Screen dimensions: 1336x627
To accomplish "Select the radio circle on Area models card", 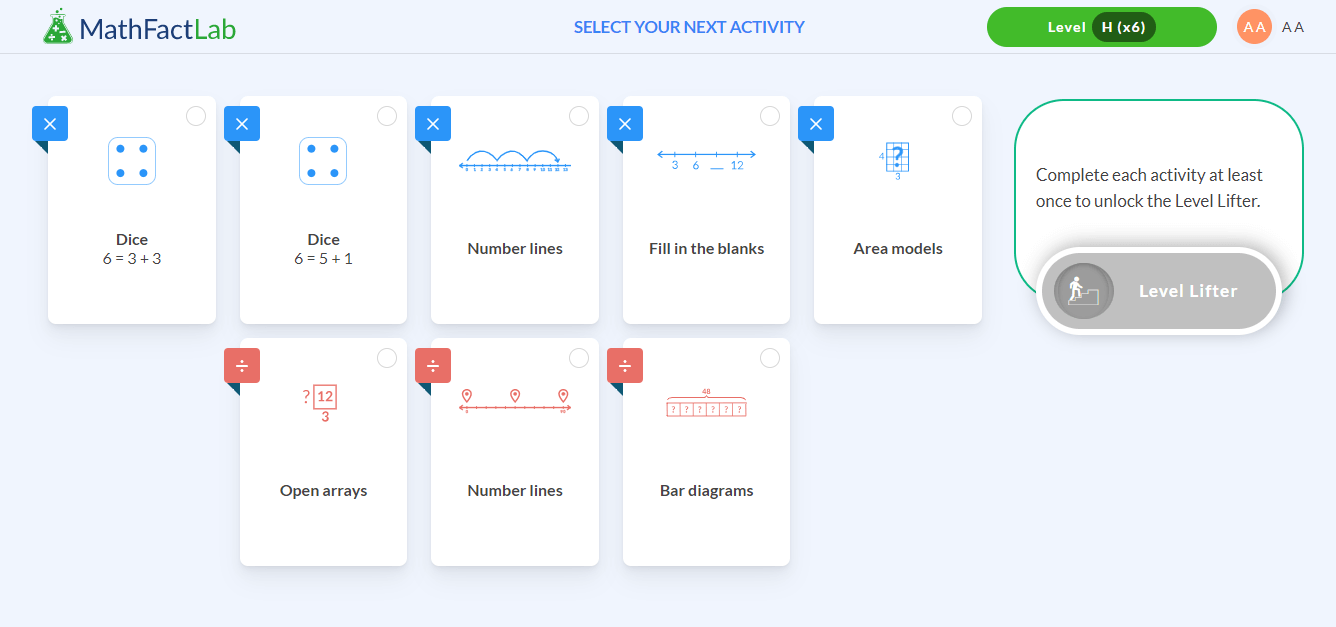I will [x=962, y=116].
